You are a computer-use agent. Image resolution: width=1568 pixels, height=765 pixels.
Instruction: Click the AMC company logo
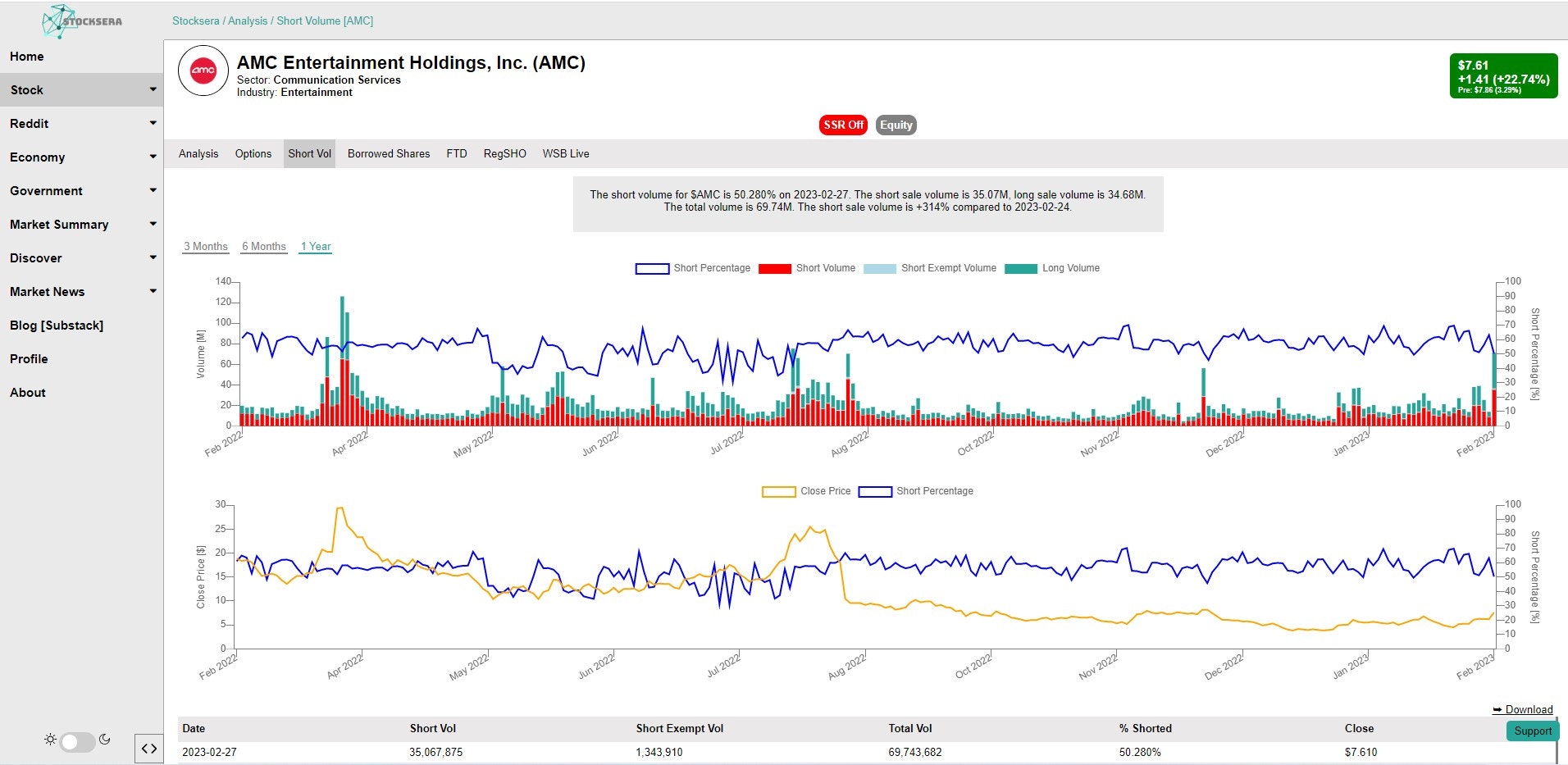point(203,71)
